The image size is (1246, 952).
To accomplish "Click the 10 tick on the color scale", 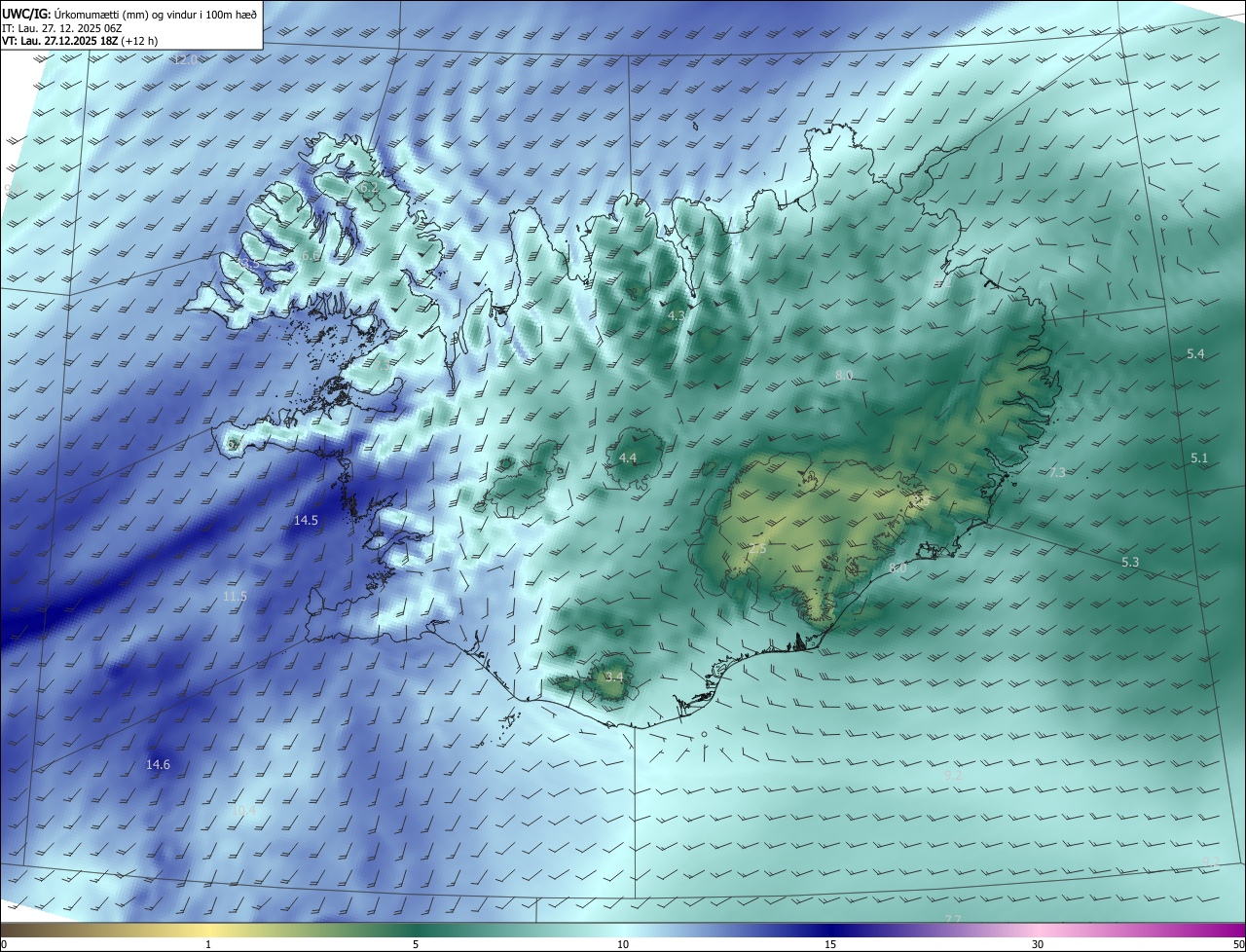I will [623, 944].
